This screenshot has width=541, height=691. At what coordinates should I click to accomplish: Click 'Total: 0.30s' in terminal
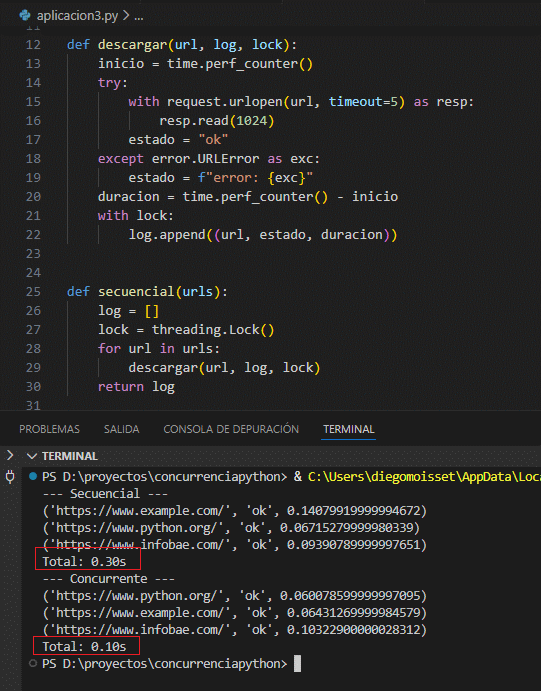[x=84, y=562]
